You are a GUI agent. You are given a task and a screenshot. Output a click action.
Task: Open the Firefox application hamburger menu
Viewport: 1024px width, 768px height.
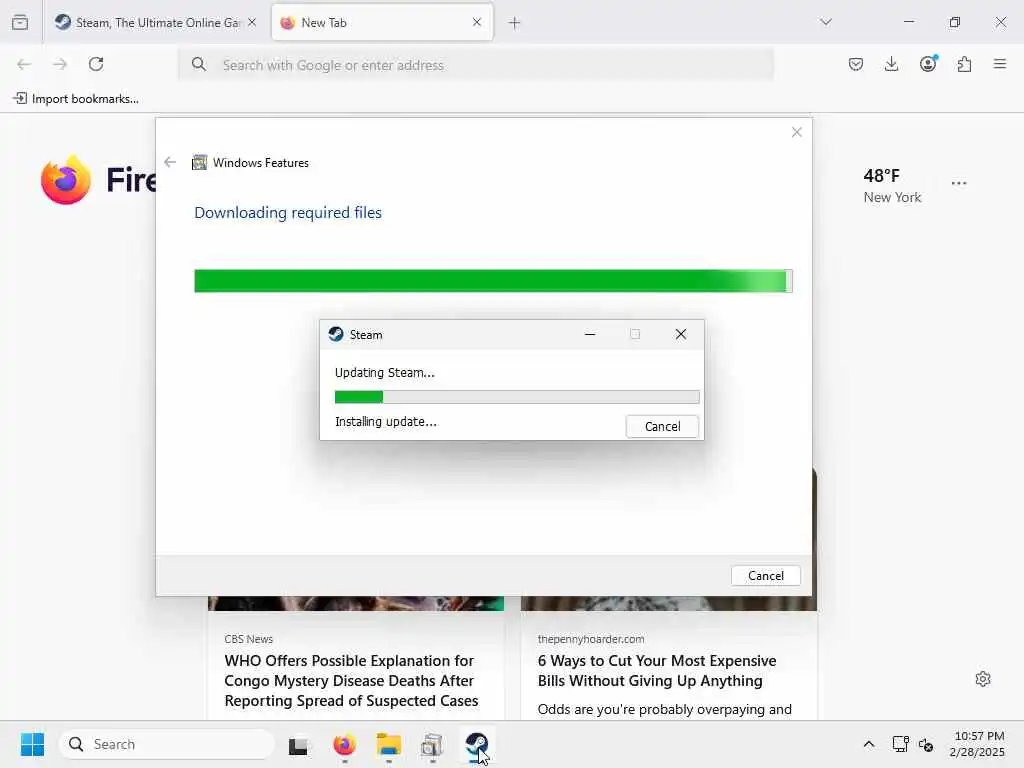tap(1000, 64)
